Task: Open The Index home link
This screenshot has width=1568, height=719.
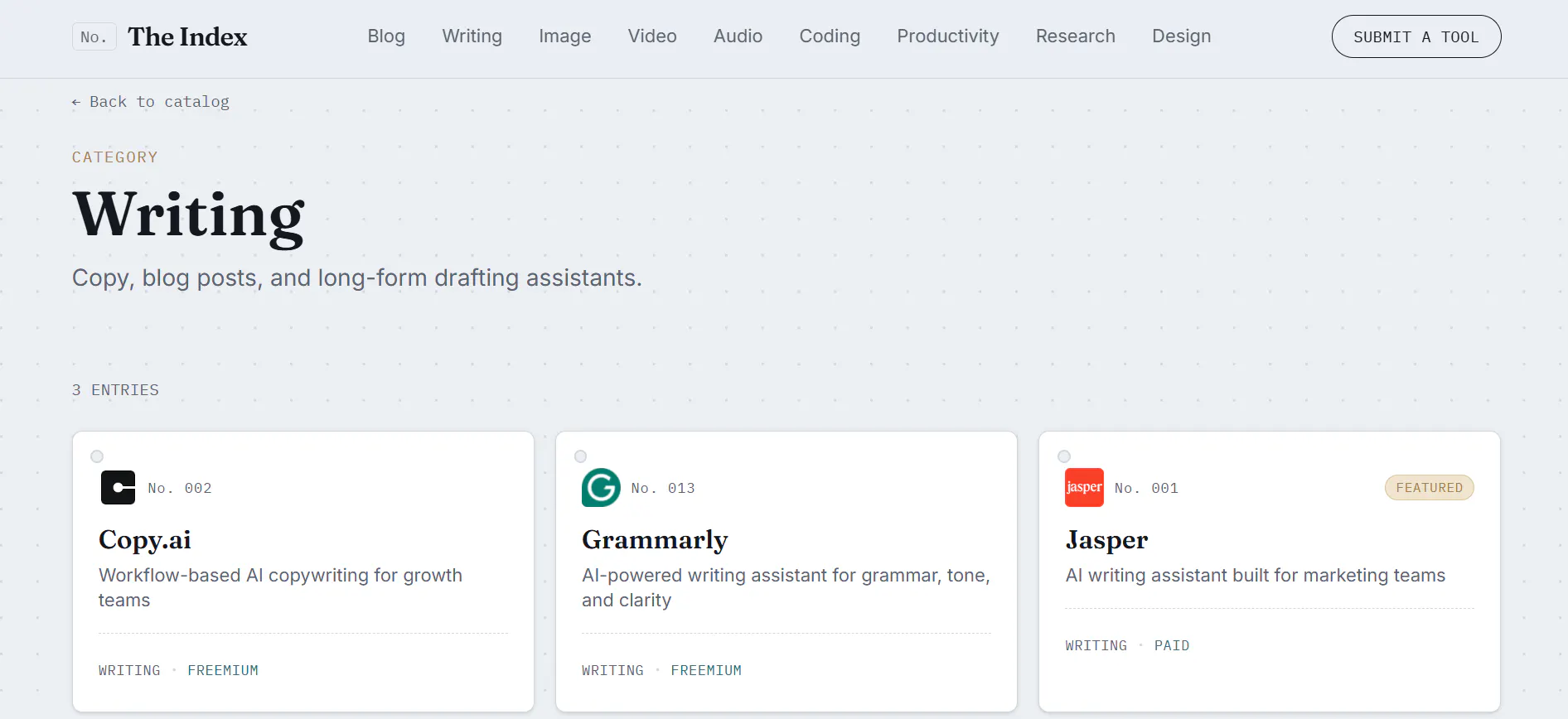Action: click(x=187, y=36)
